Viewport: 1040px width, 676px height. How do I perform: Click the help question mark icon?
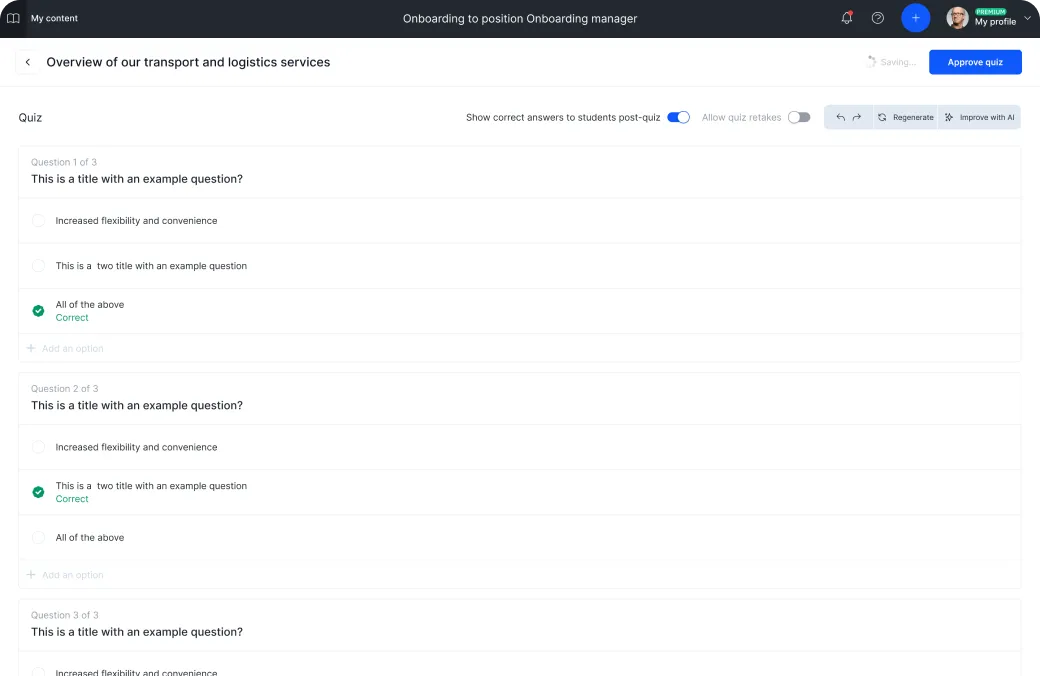[x=878, y=18]
